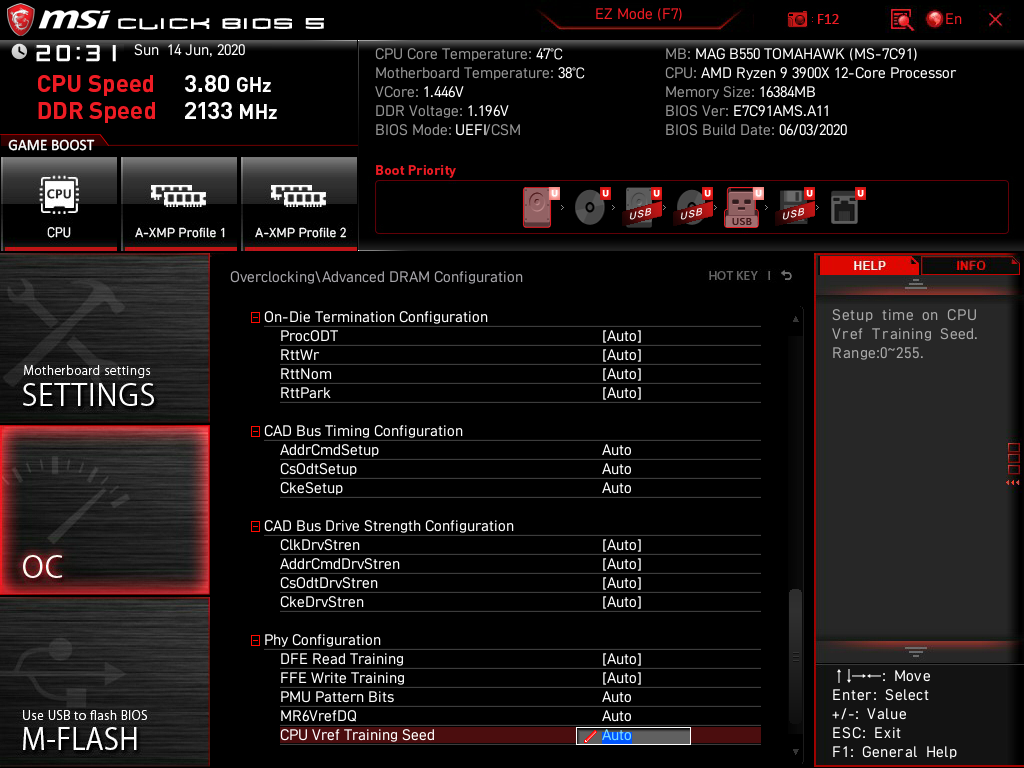1024x768 pixels.
Task: Open the OC overclocking menu
Action: pyautogui.click(x=104, y=511)
